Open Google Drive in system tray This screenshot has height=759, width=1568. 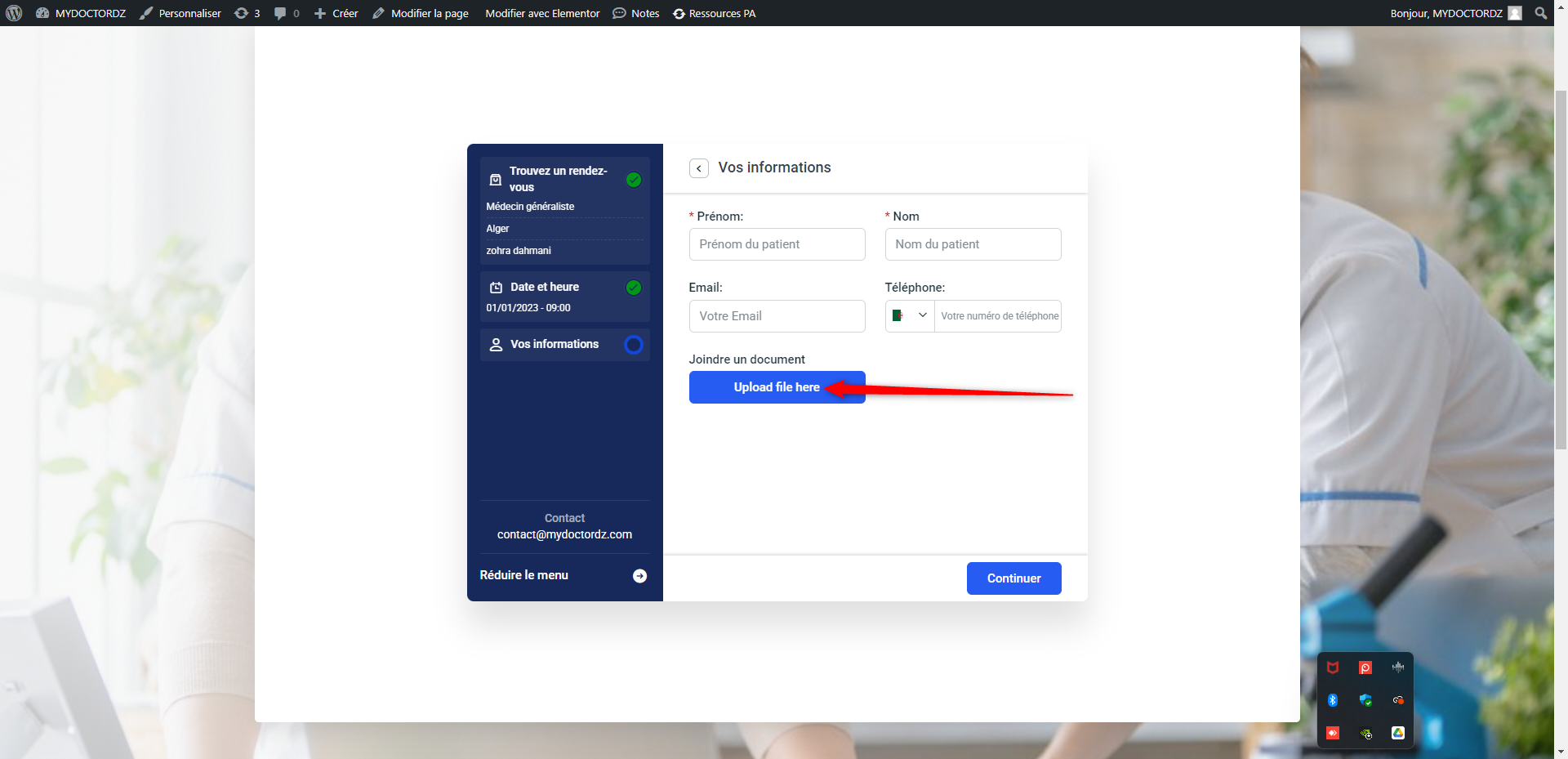(1397, 733)
